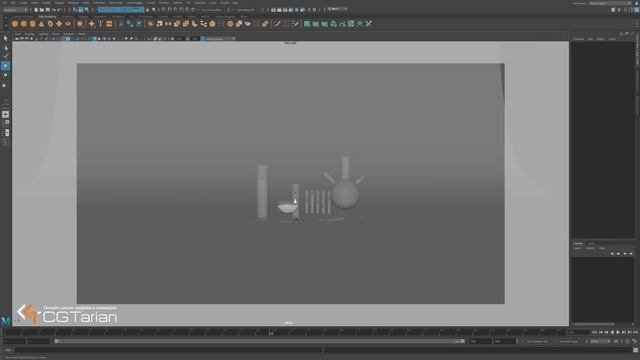
Task: Choose the Lasso select tool in the toolbox
Action: pos(5,48)
